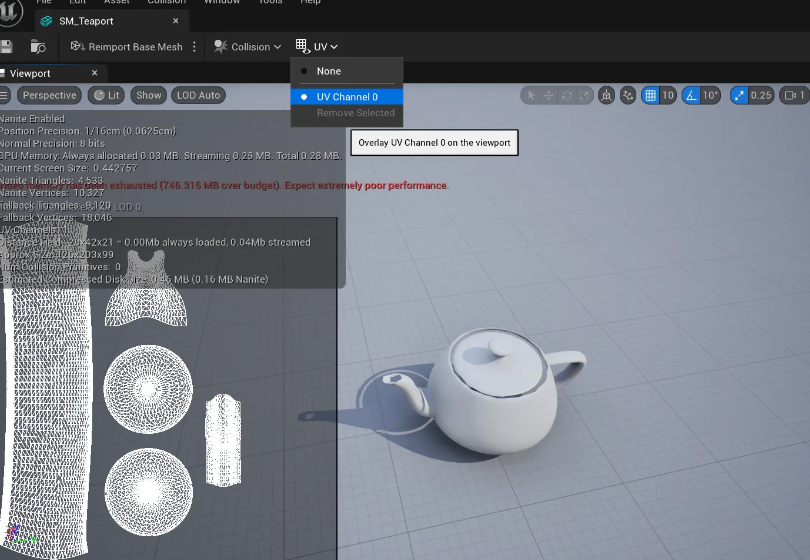Open the grid snap value 10 dropdown
810x560 pixels.
click(668, 95)
